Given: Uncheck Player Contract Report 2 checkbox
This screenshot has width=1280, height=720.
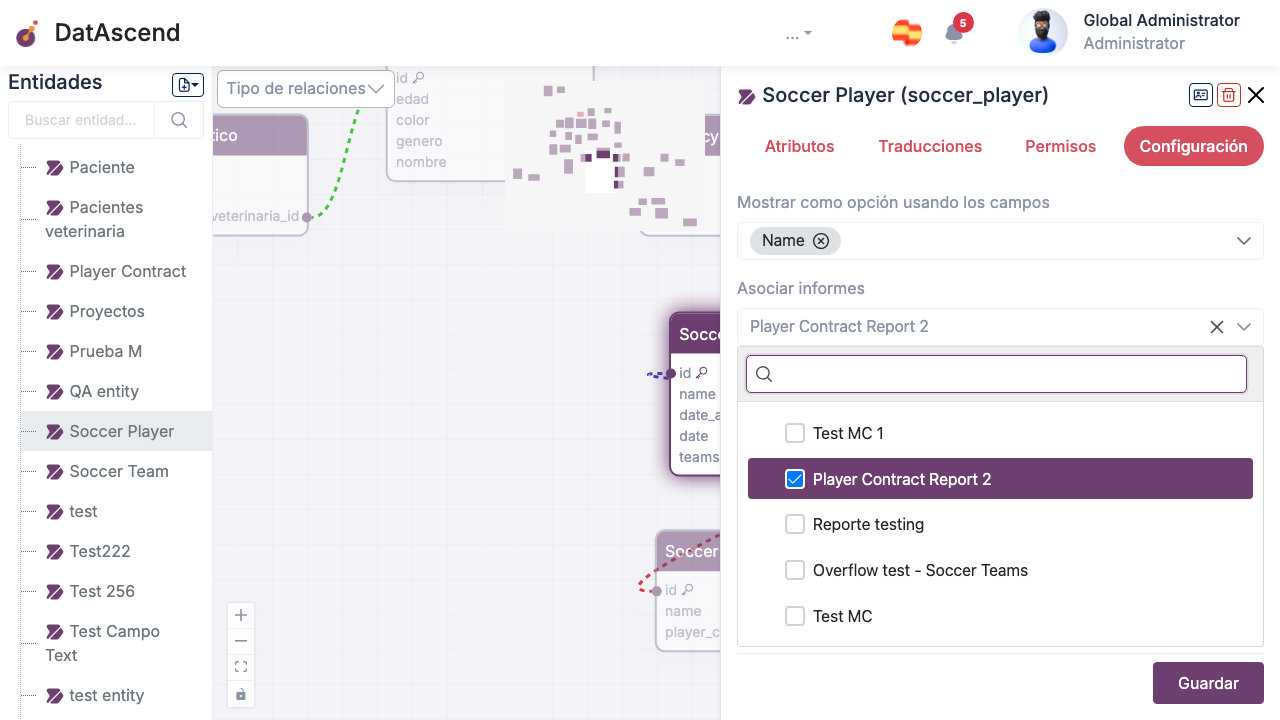Looking at the screenshot, I should [795, 479].
